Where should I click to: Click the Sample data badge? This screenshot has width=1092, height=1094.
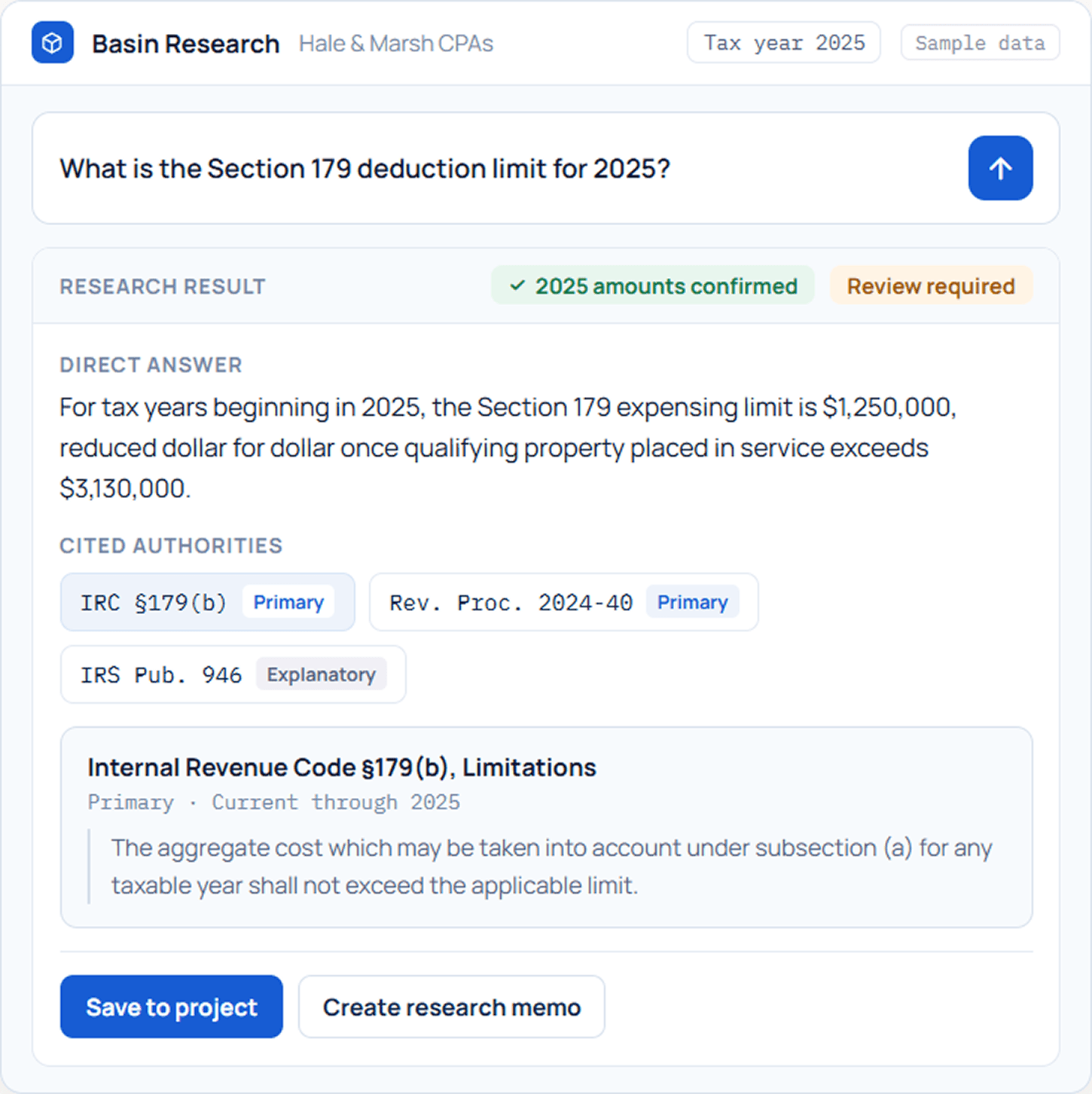(x=980, y=43)
